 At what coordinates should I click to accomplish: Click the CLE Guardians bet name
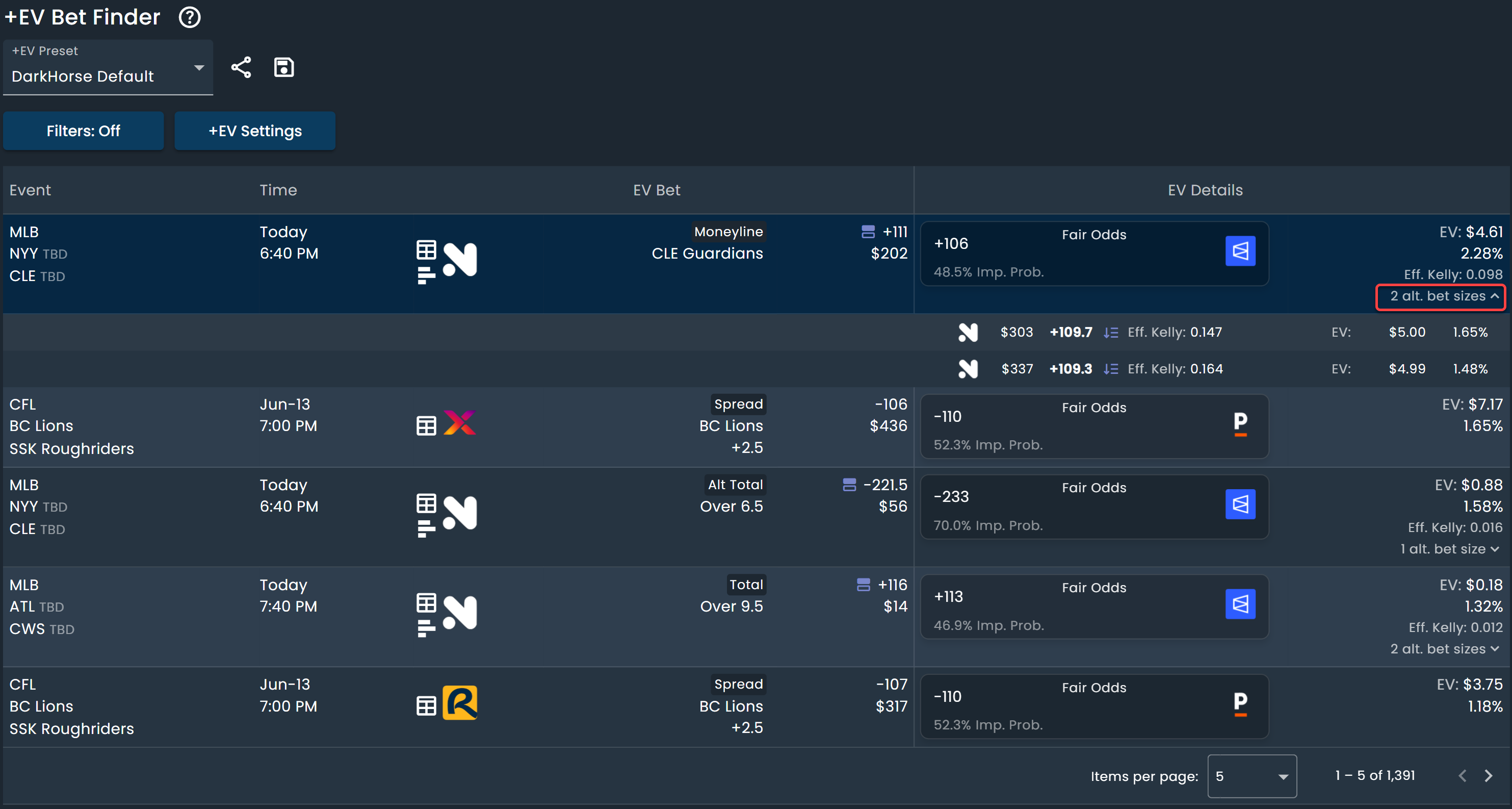click(707, 254)
